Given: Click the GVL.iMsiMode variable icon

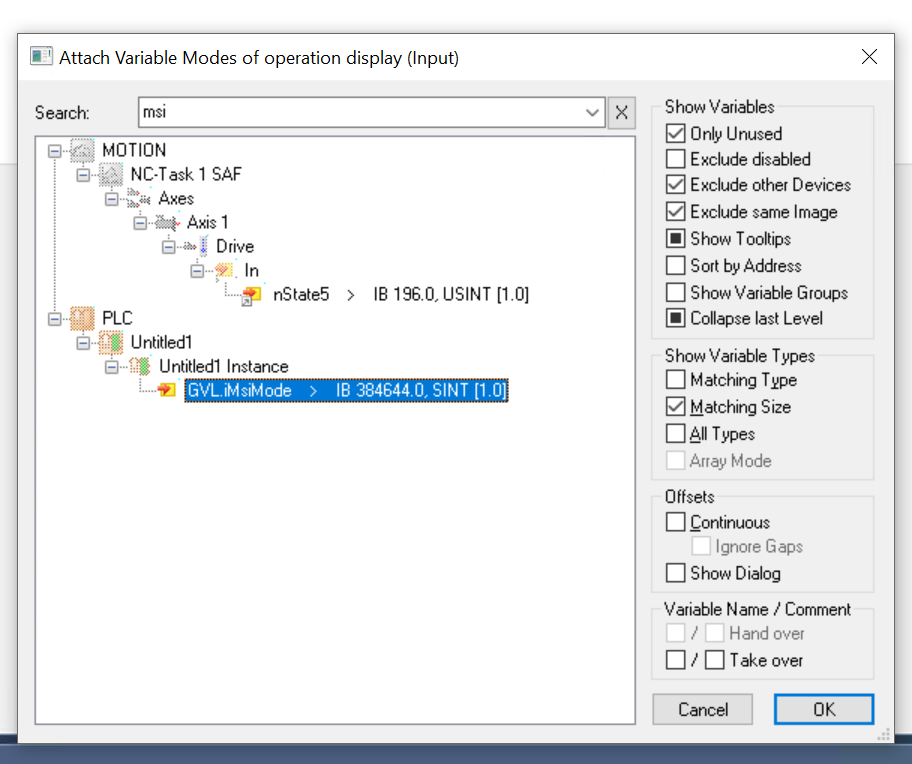Looking at the screenshot, I should click(166, 390).
